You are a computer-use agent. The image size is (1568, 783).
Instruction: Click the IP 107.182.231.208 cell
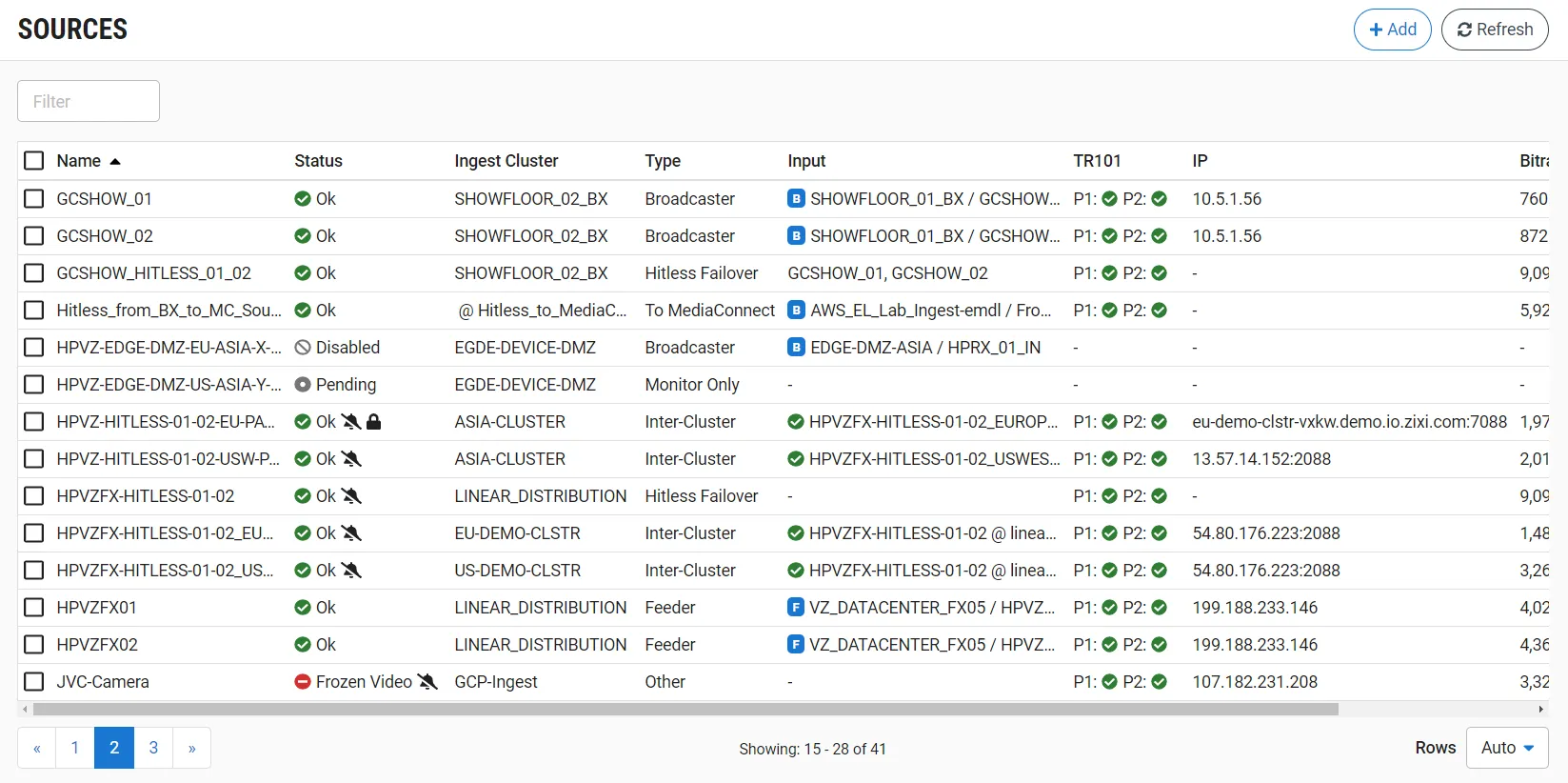(x=1255, y=682)
